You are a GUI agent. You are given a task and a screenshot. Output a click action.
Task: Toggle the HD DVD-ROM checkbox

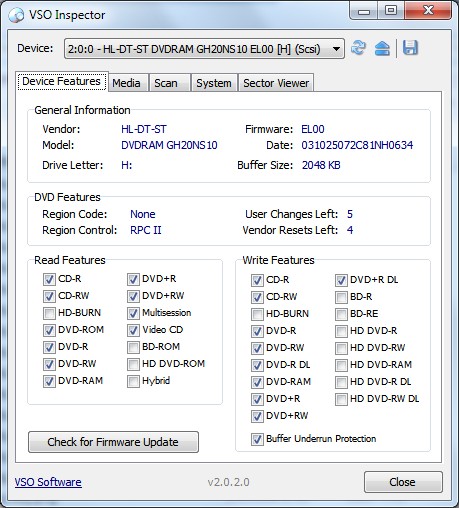(x=133, y=364)
